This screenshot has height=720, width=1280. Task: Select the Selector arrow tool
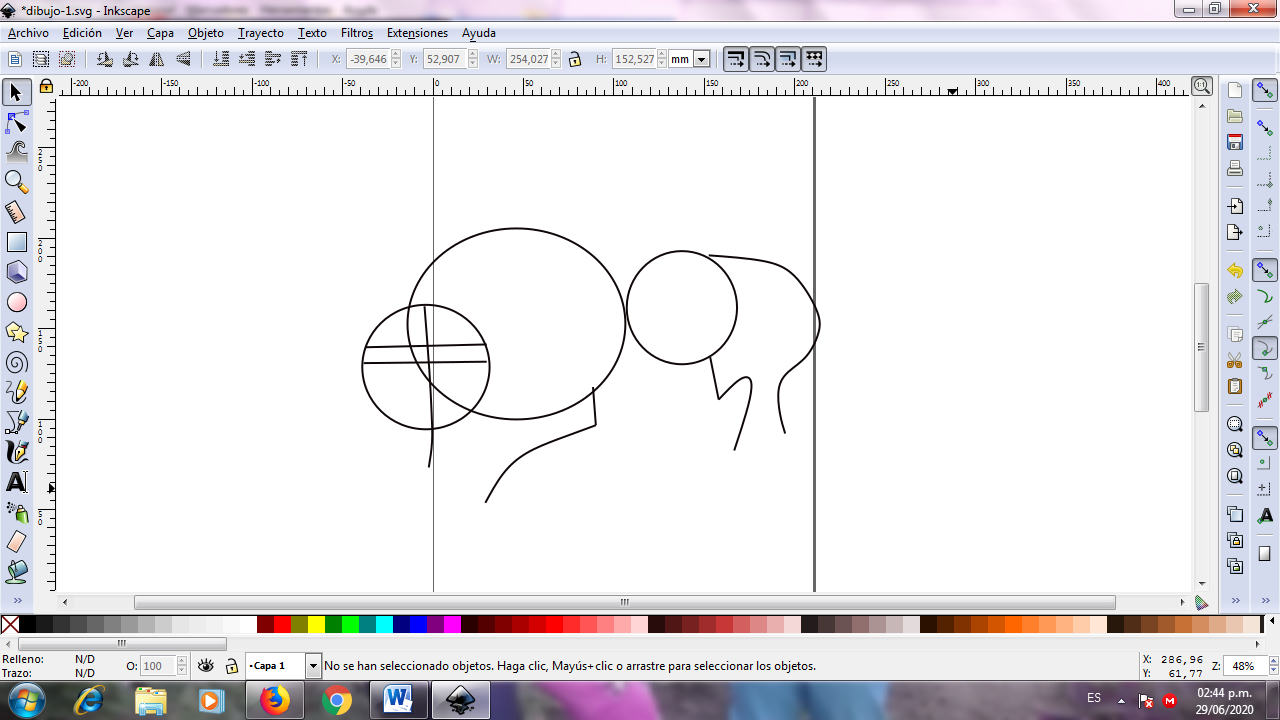16,92
